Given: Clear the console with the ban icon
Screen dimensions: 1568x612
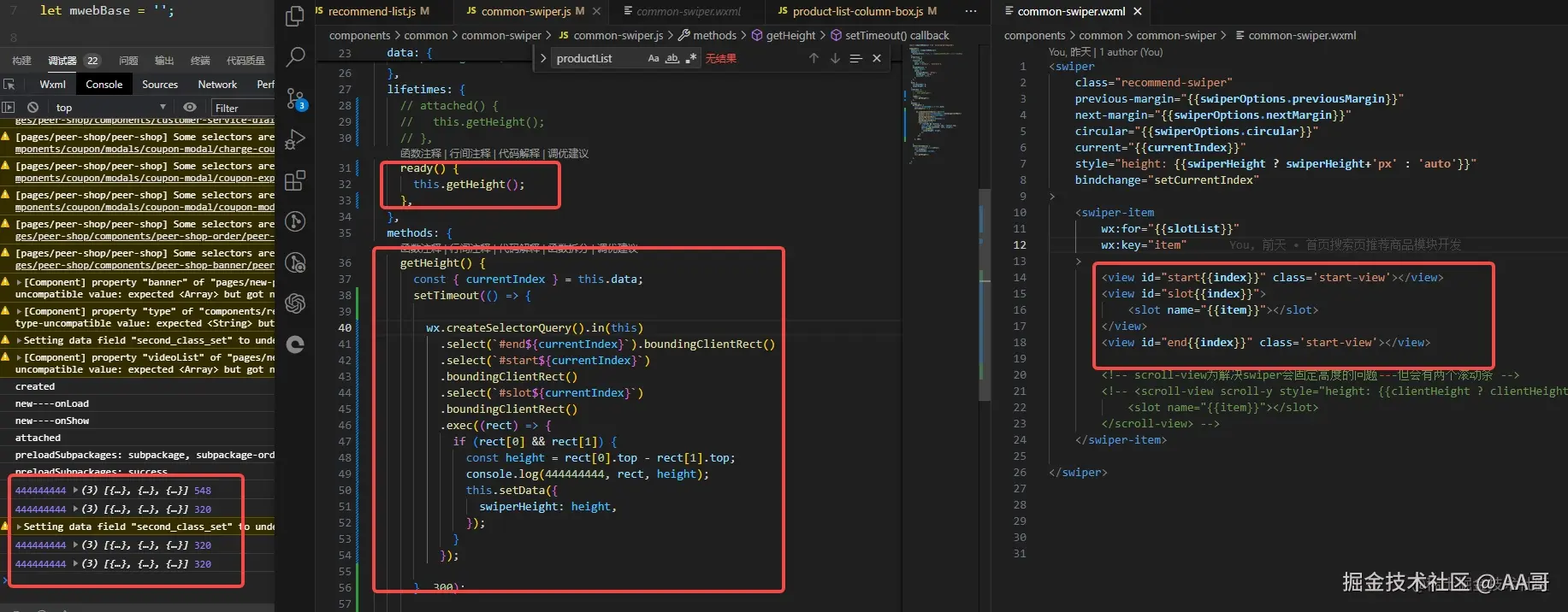Looking at the screenshot, I should point(33,108).
